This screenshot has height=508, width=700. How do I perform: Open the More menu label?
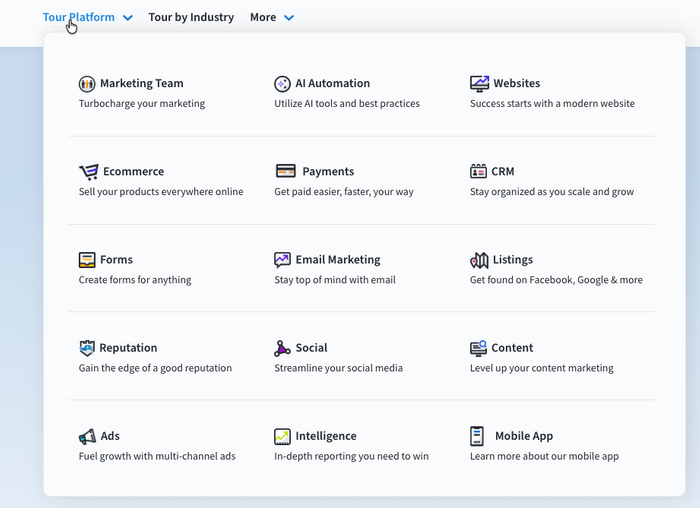click(263, 17)
